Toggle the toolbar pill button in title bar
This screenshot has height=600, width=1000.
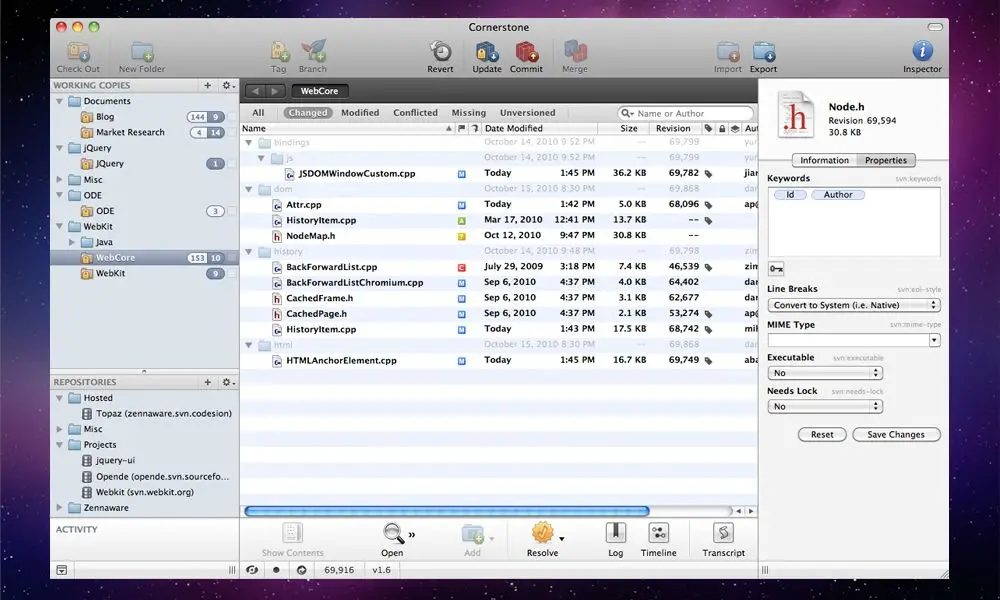point(935,27)
